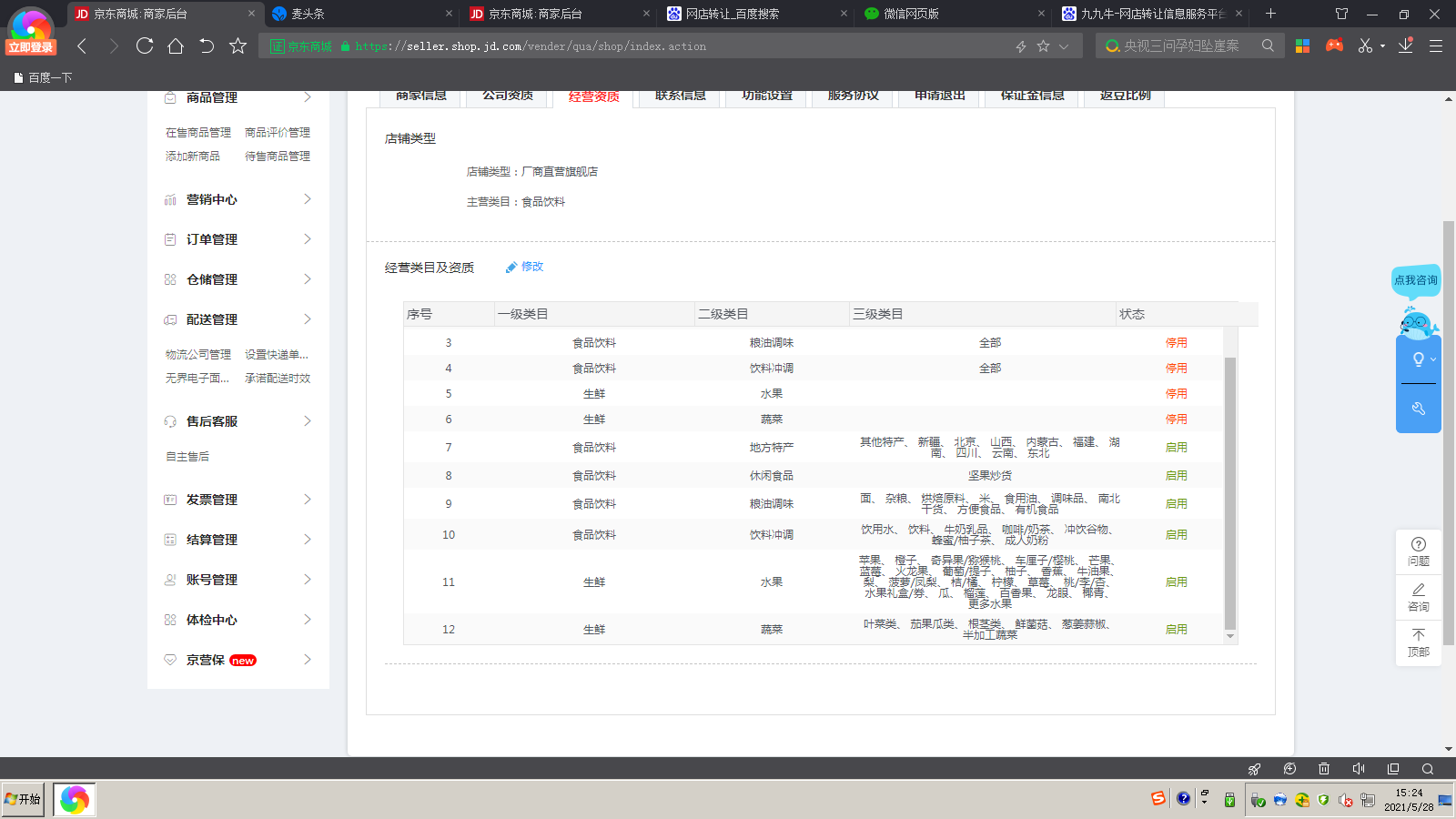1456x819 pixels.
Task: Click the mute speaker icon in status bar
Action: click(x=1358, y=769)
